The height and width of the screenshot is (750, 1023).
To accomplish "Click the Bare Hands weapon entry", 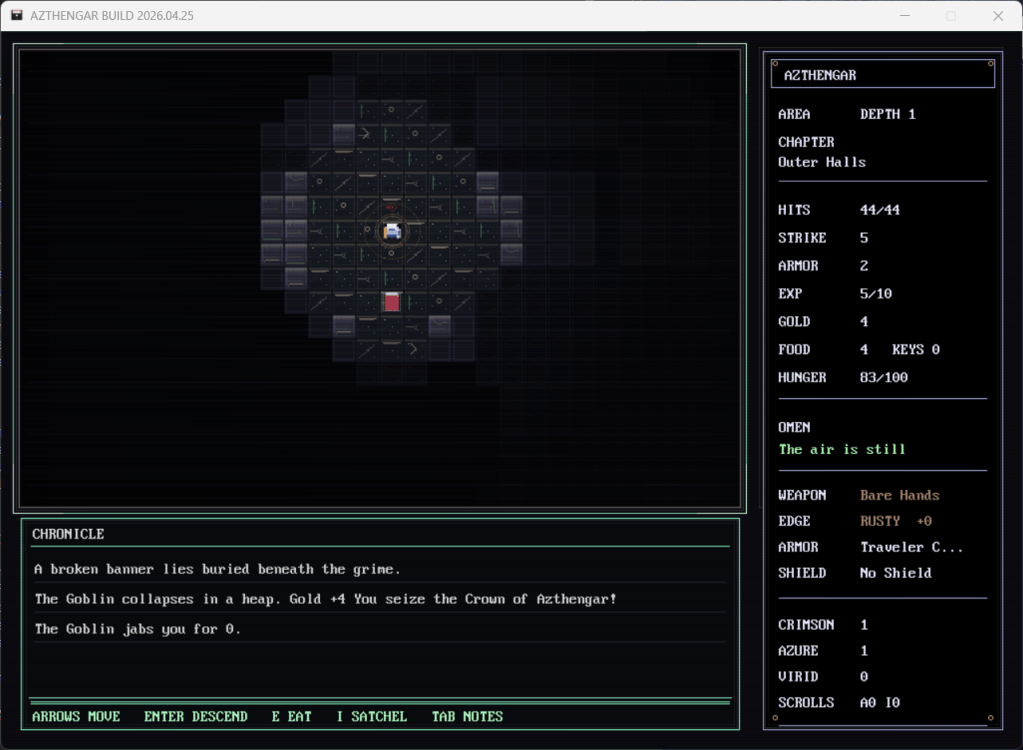I will tap(899, 495).
